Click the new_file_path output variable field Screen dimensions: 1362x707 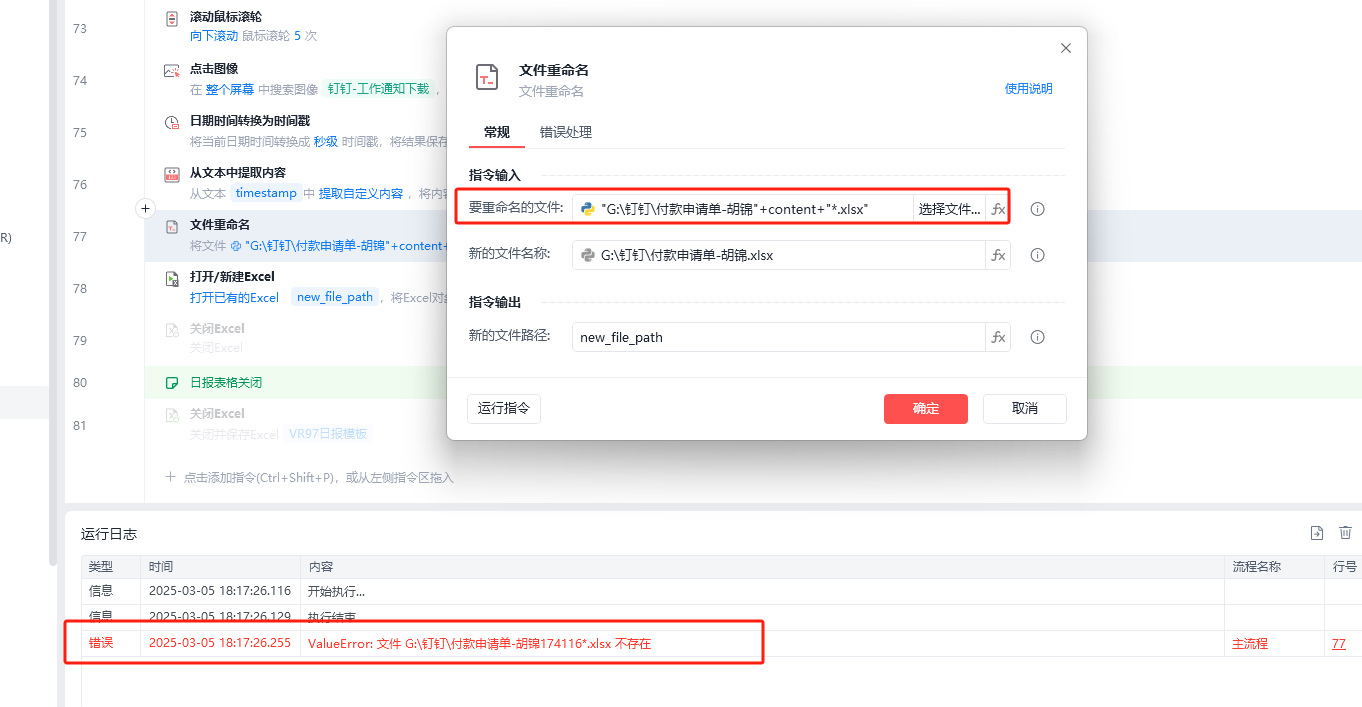(779, 337)
